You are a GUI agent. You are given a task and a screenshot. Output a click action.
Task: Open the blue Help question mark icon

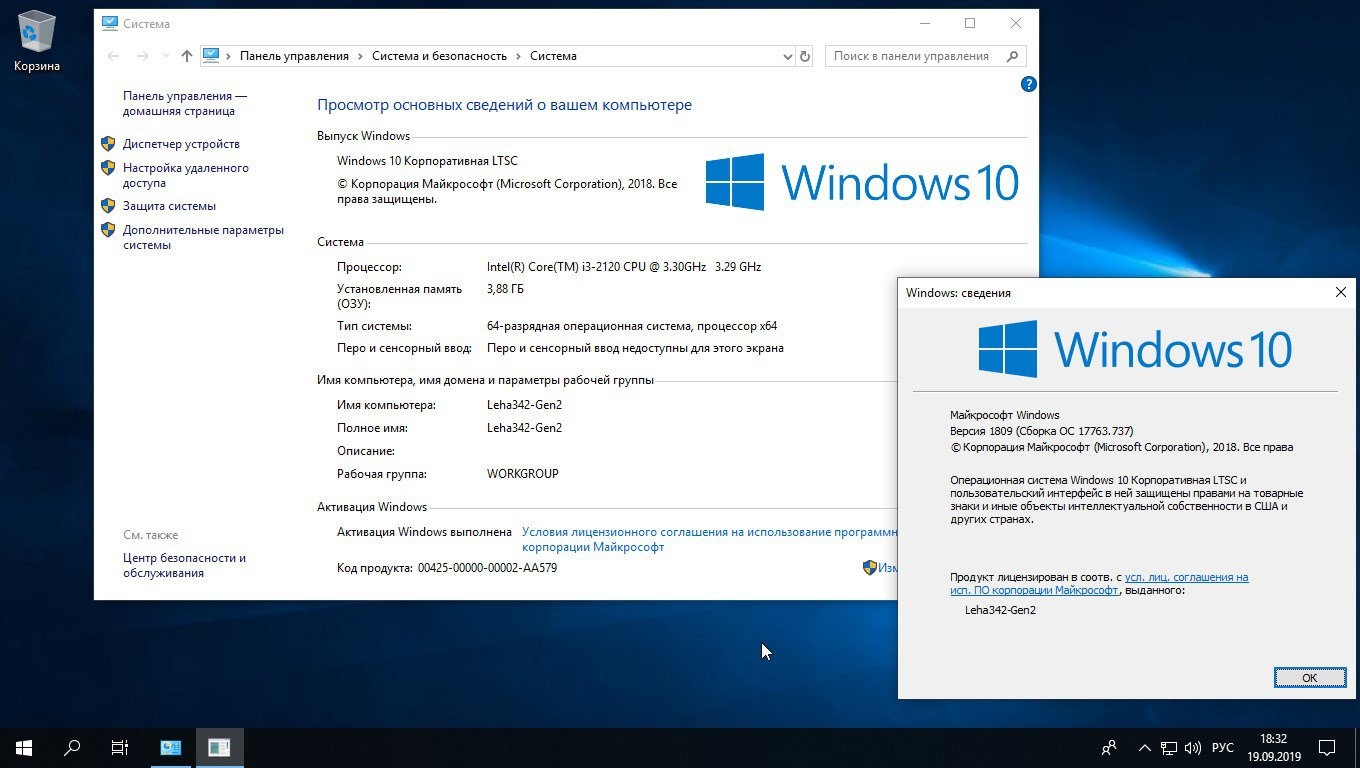[1028, 84]
